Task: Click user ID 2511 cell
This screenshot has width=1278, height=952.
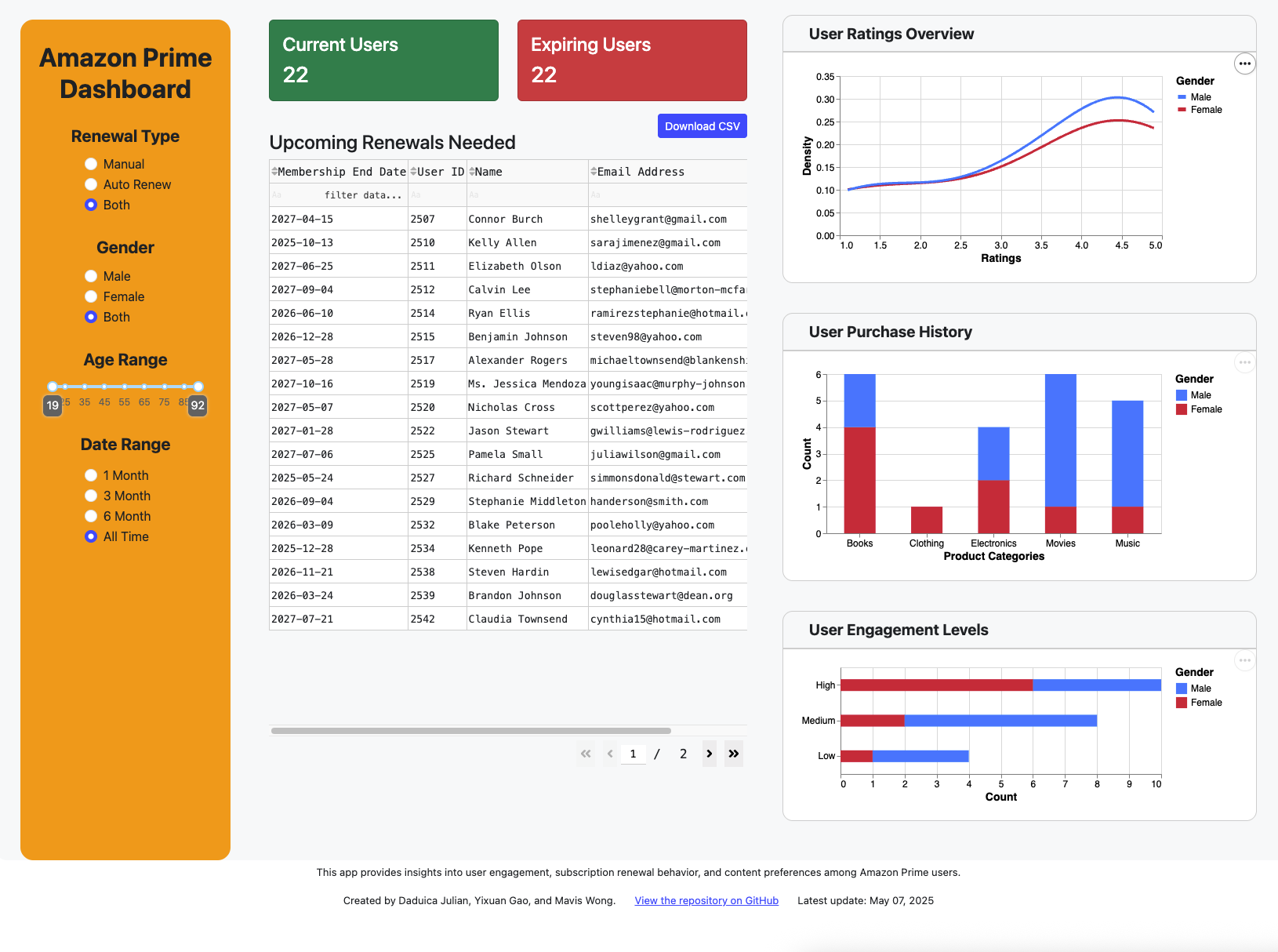Action: (x=437, y=266)
